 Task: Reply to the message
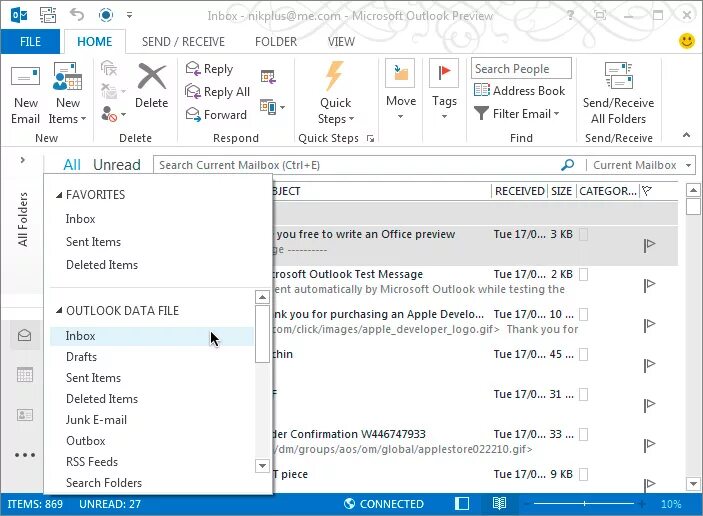[x=209, y=69]
